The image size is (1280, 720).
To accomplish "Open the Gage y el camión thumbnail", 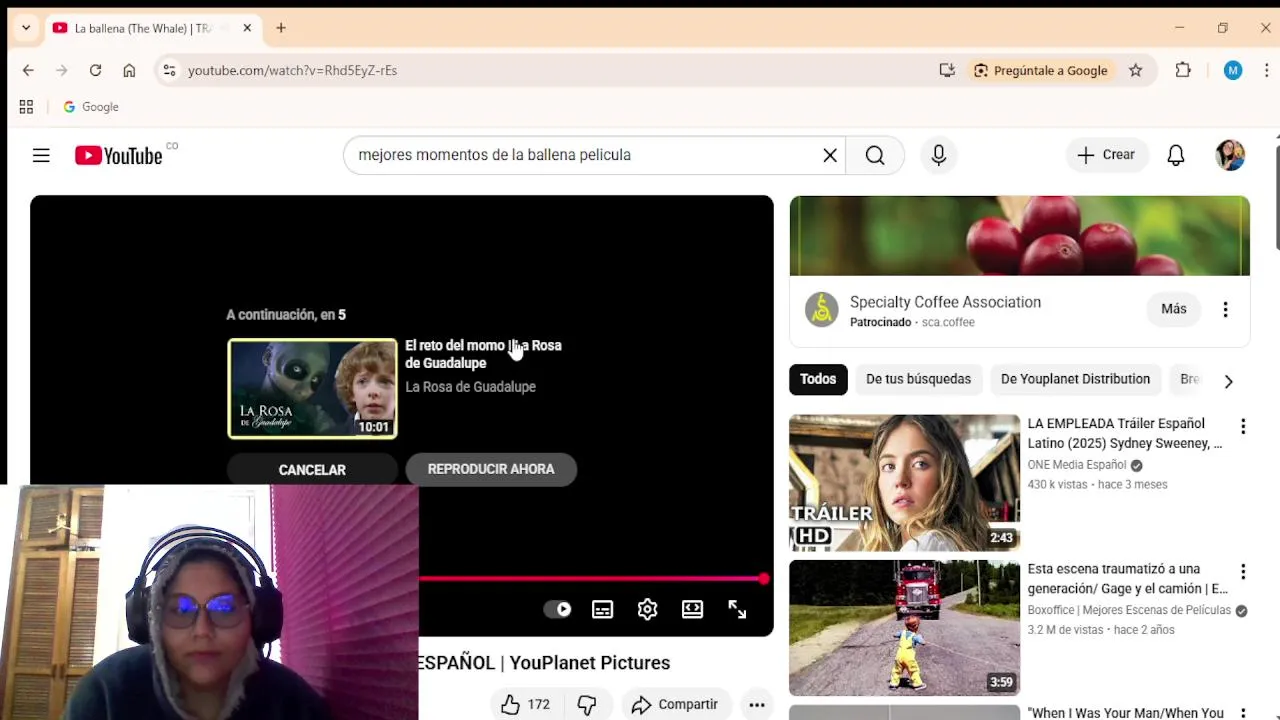I will pos(904,628).
